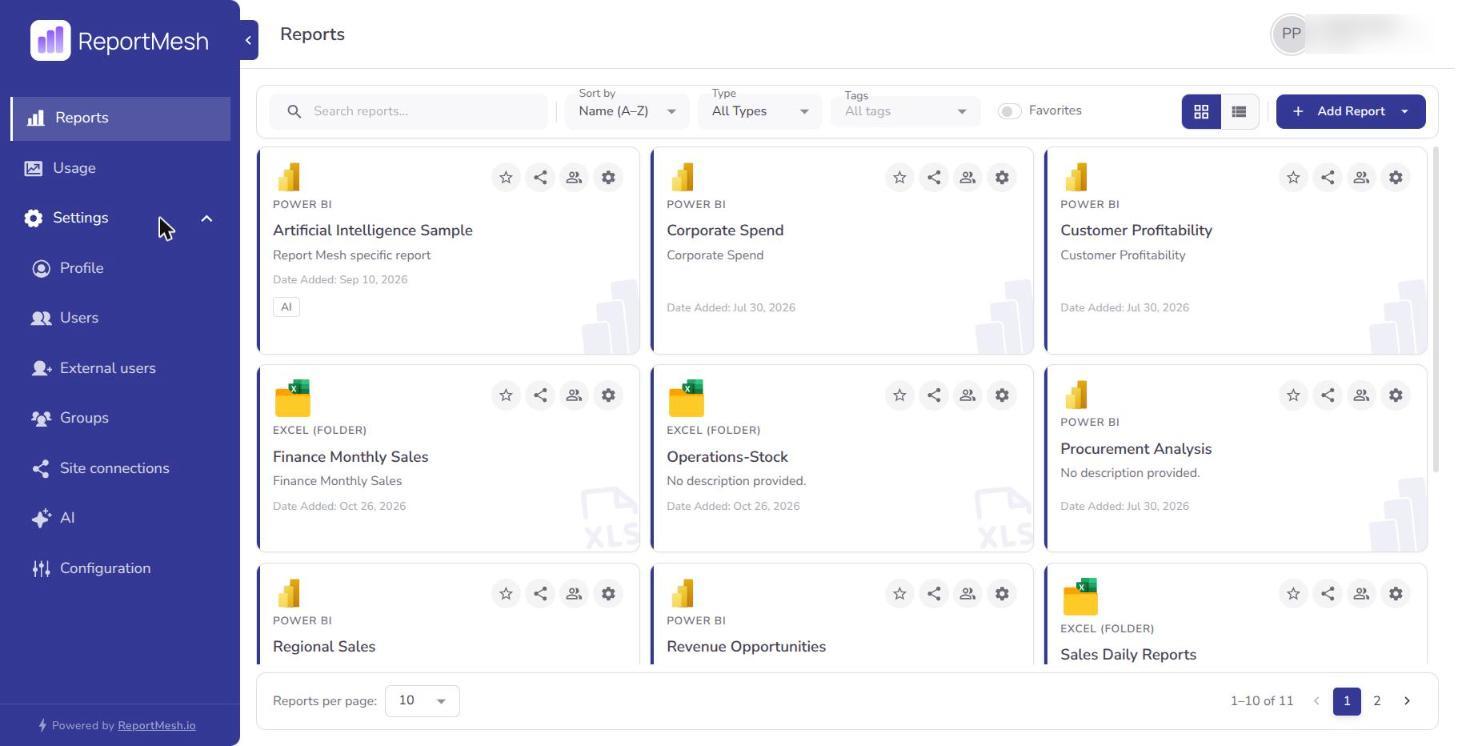Open the Sort by dropdown

pyautogui.click(x=627, y=111)
